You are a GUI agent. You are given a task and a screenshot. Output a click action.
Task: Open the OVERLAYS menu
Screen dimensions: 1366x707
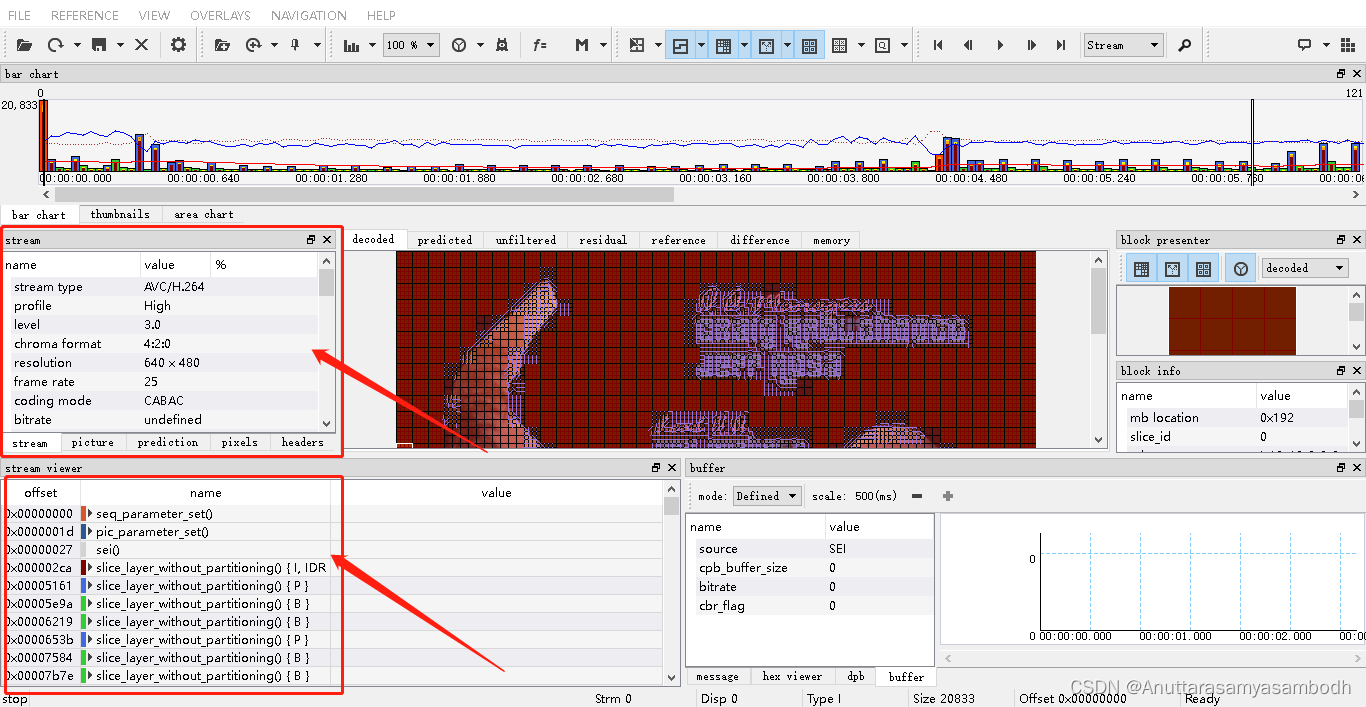[x=220, y=15]
